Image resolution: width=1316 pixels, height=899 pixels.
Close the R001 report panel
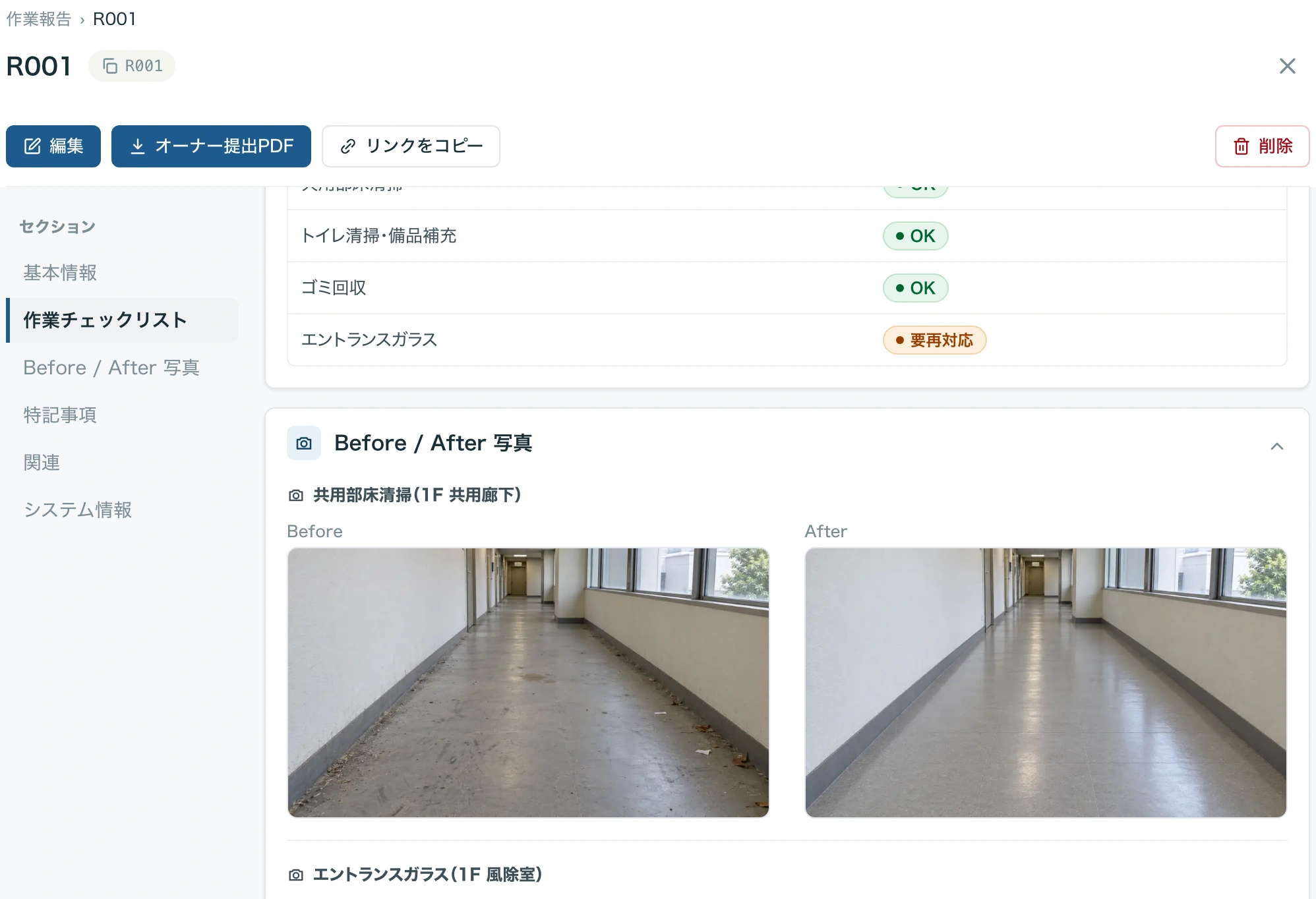click(x=1287, y=66)
